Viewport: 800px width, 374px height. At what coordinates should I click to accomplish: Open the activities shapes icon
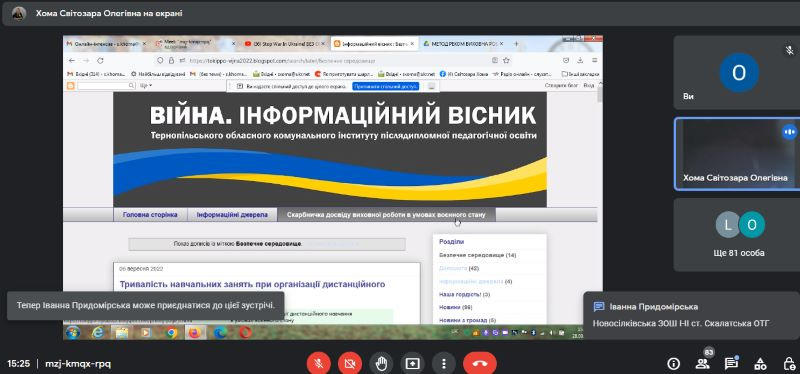[x=760, y=364]
